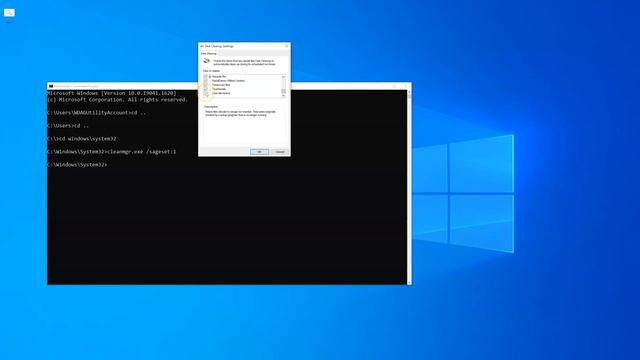Screen dimensions: 640x360
Task: Click the 'Files to delete' label
Action: [x=211, y=71]
